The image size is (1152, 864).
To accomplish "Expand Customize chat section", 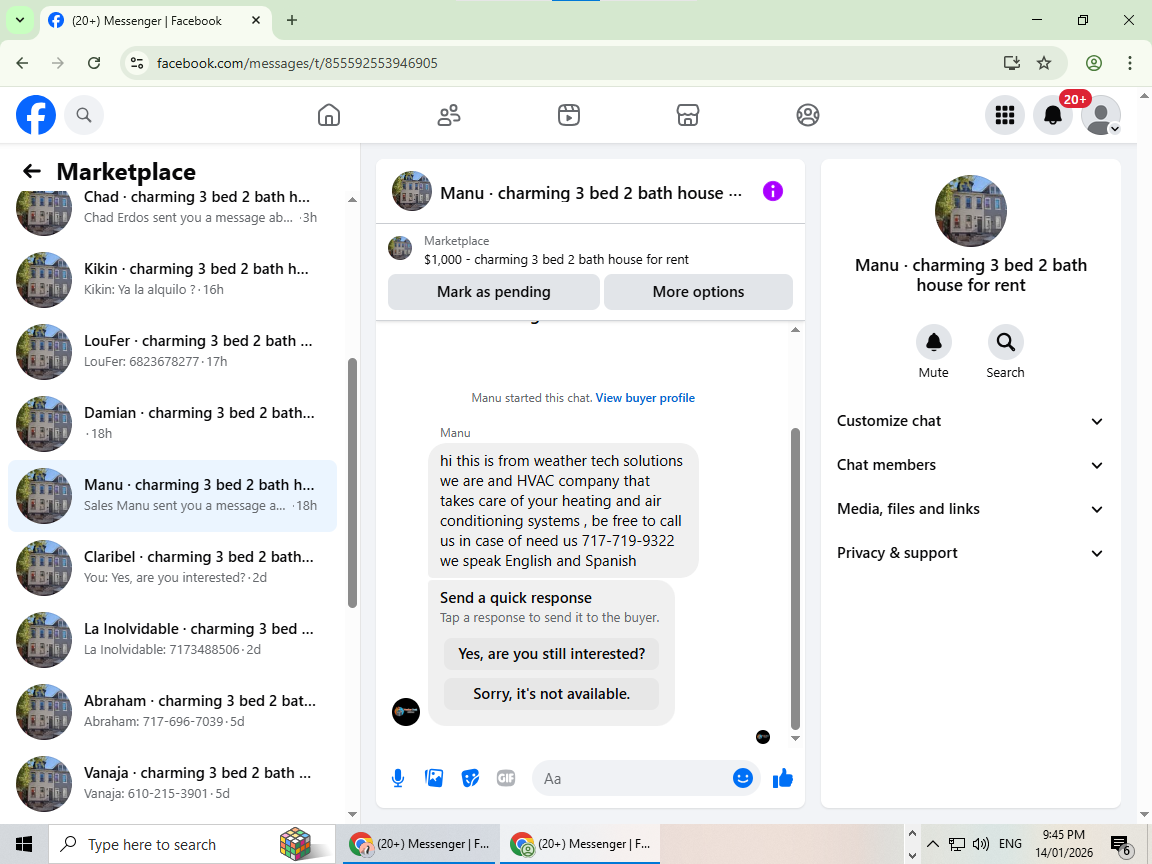I will click(971, 421).
